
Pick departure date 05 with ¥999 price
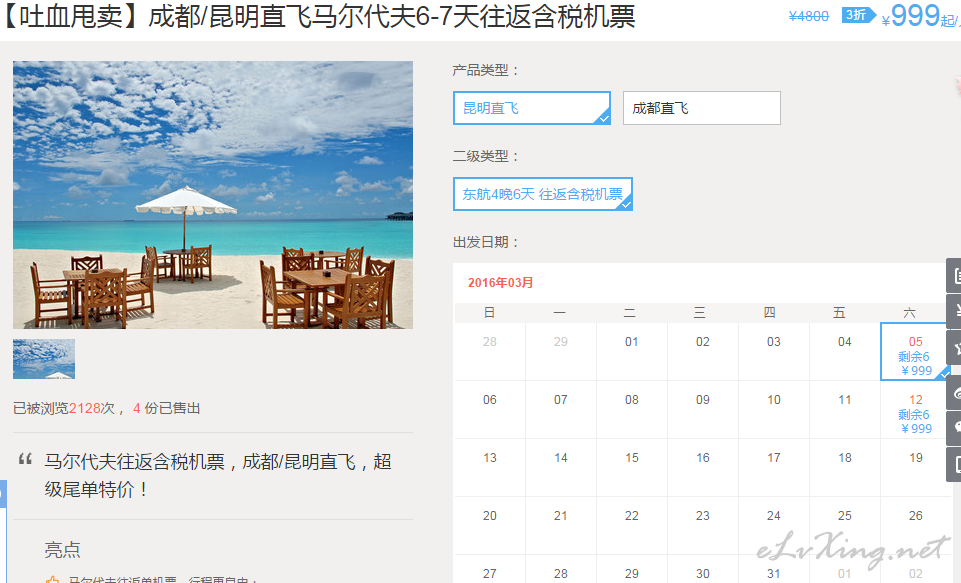[x=916, y=352]
